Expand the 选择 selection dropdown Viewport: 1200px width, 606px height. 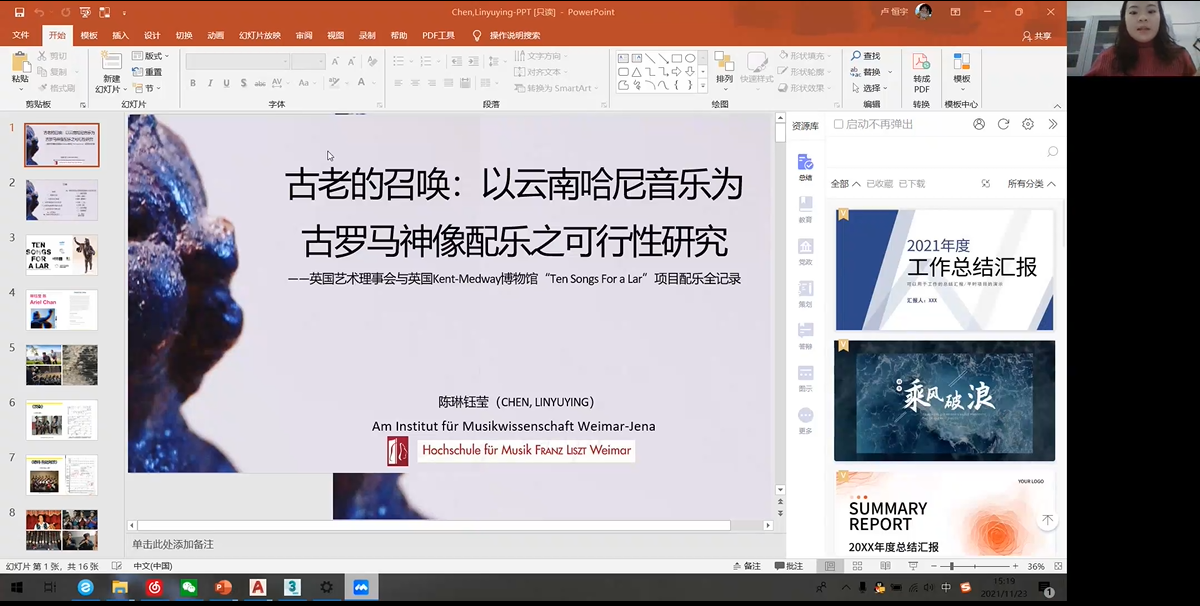coord(871,88)
